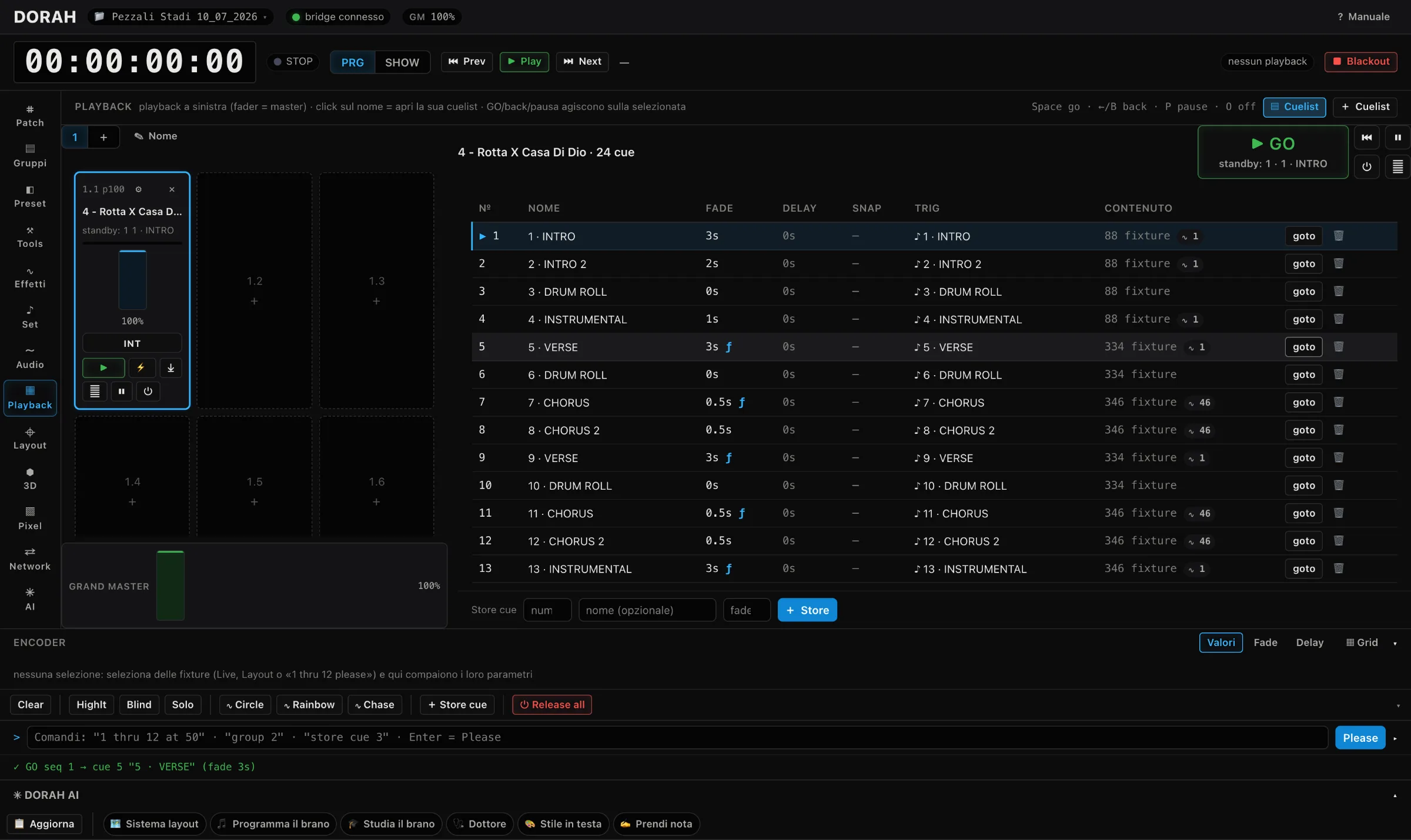The image size is (1411, 840).
Task: Click the power-off icon under the back button
Action: (x=1367, y=166)
